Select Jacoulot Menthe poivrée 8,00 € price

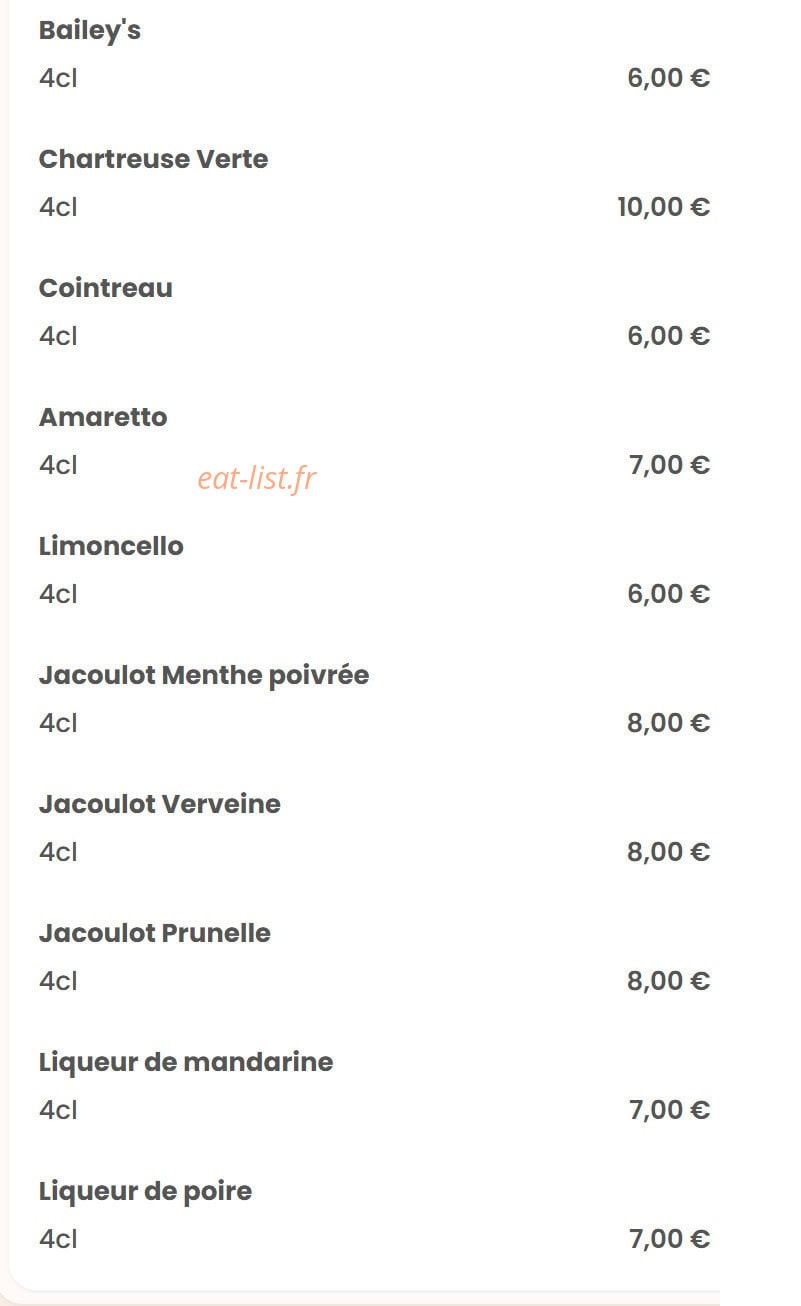668,723
